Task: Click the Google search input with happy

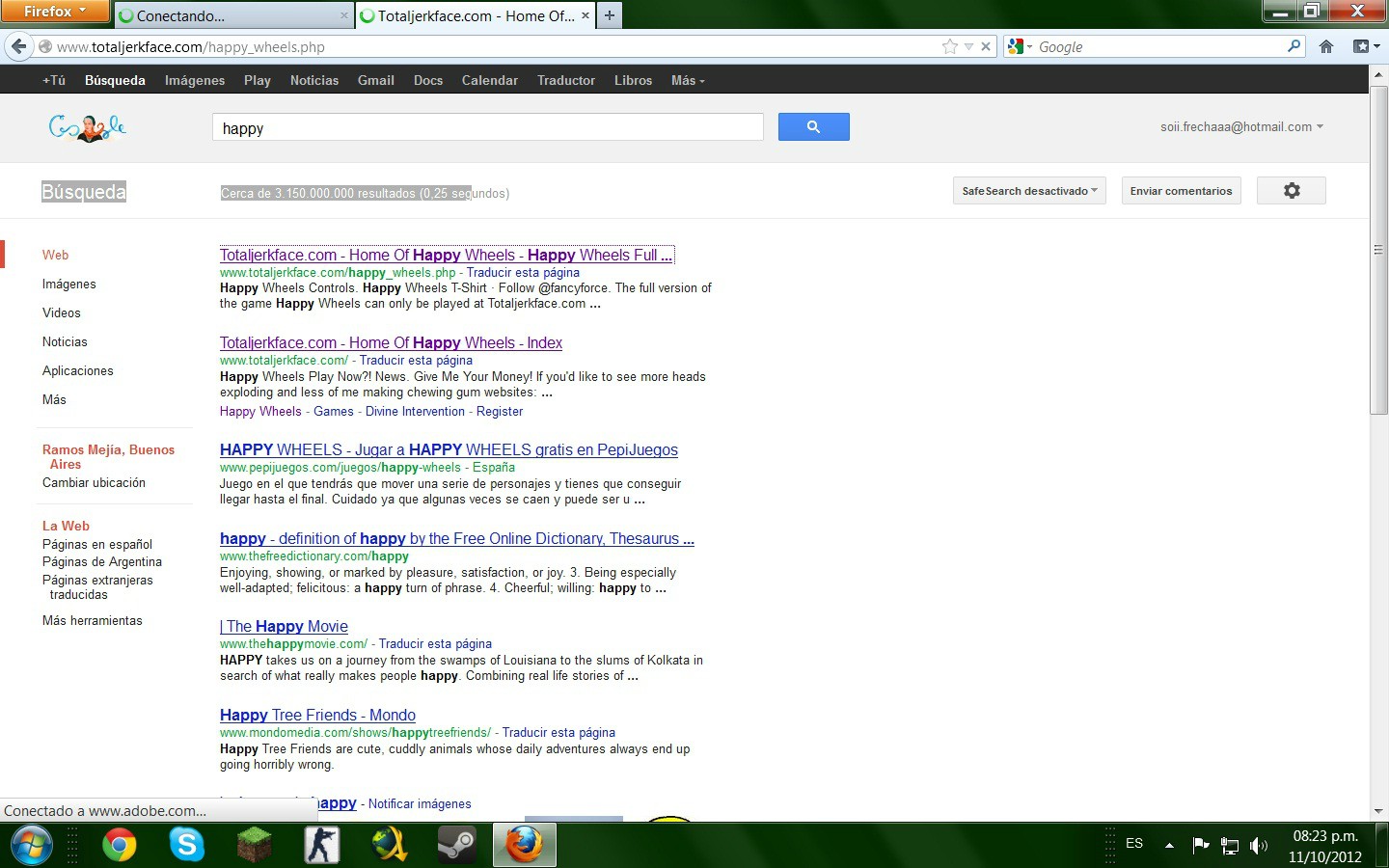Action: click(x=487, y=127)
